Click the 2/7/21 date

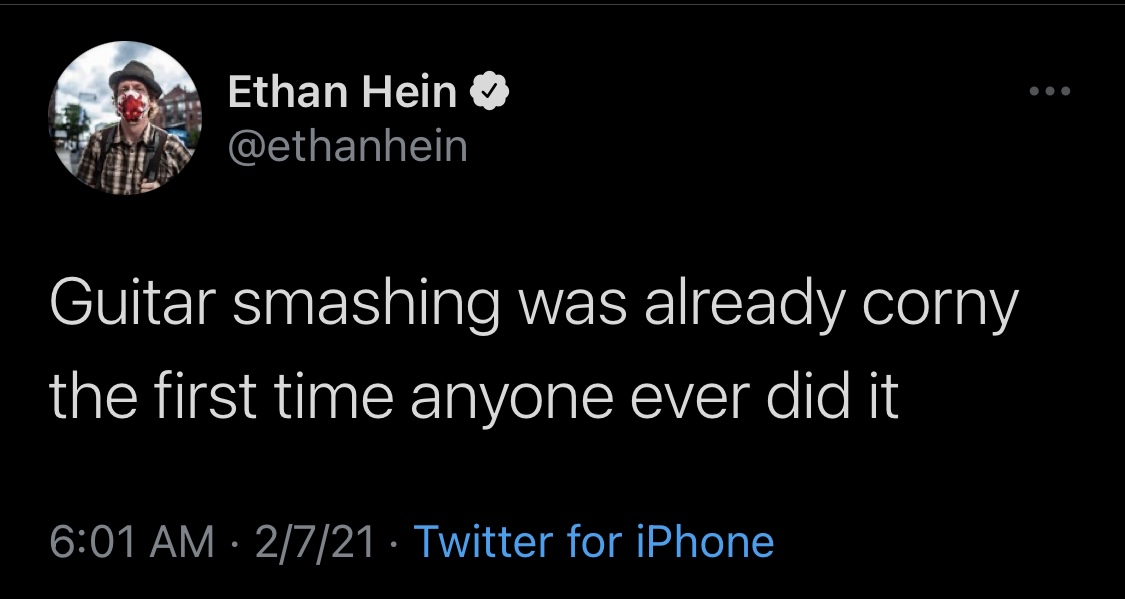click(314, 542)
